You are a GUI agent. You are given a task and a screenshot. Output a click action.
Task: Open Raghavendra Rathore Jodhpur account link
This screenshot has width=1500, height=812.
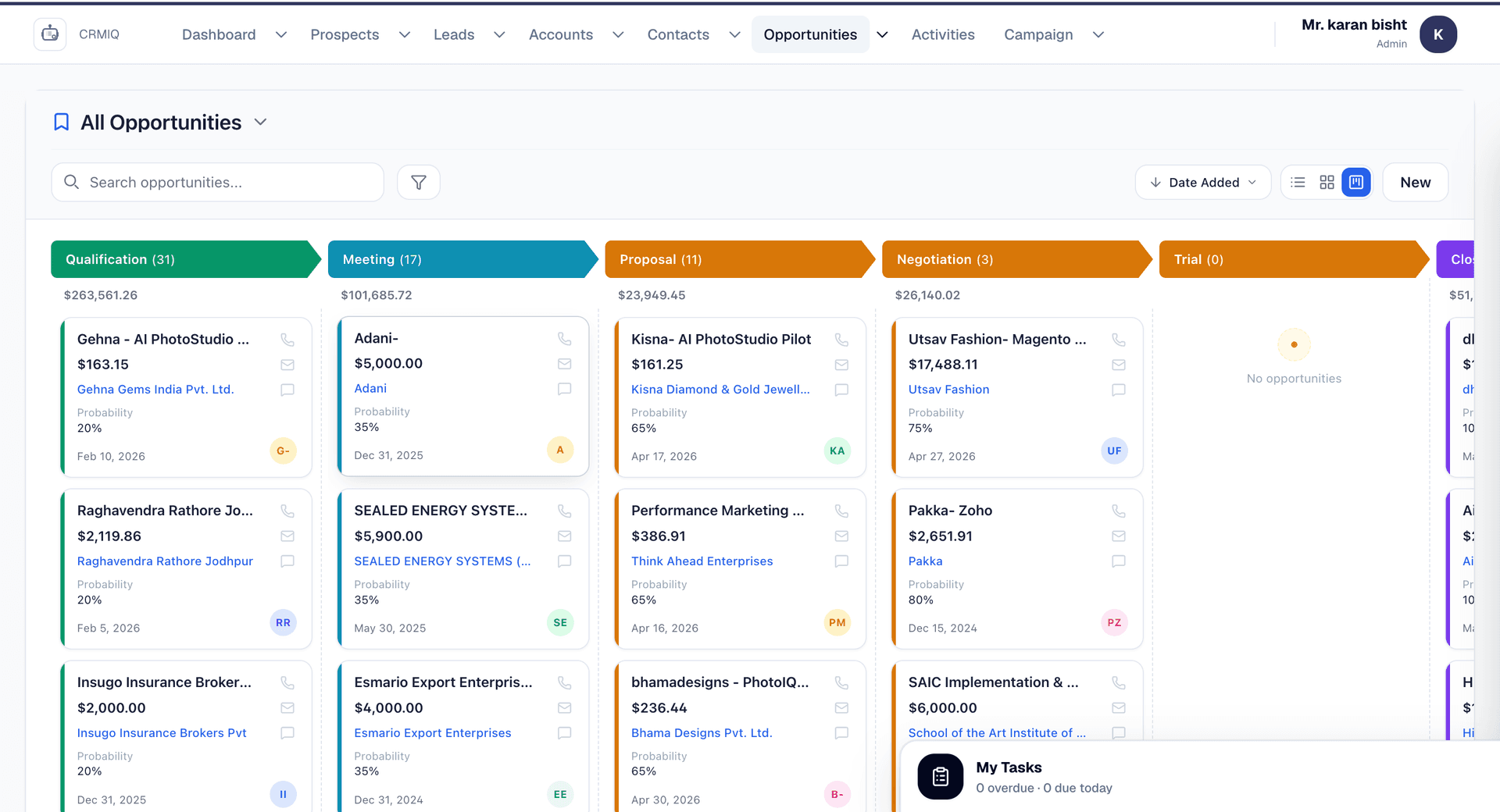tap(165, 561)
